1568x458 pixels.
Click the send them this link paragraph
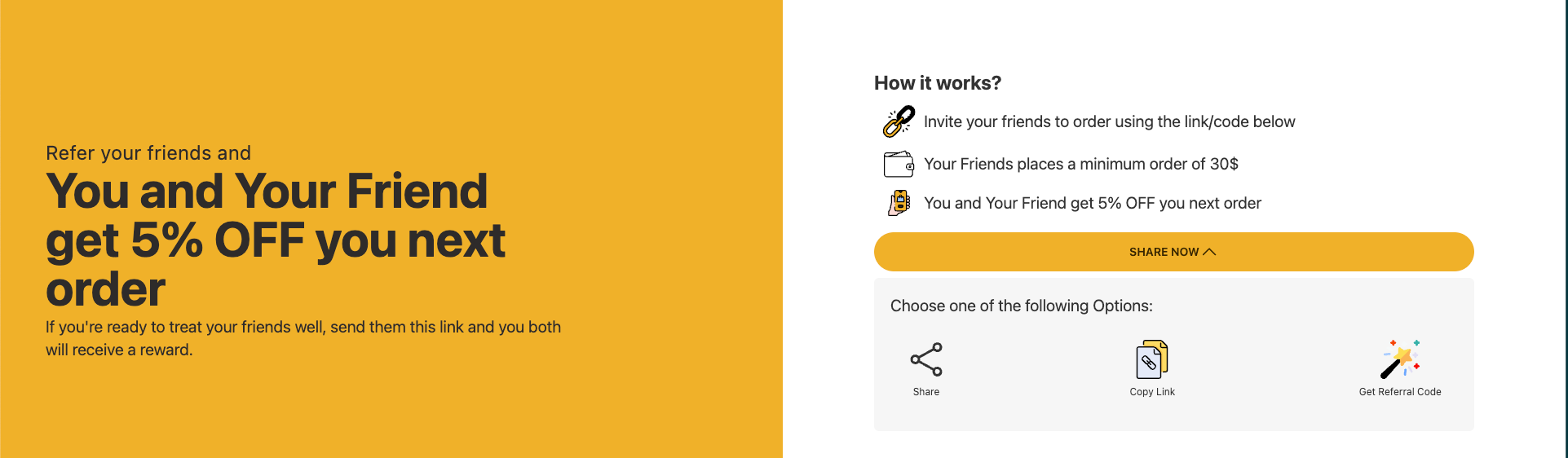pos(303,338)
